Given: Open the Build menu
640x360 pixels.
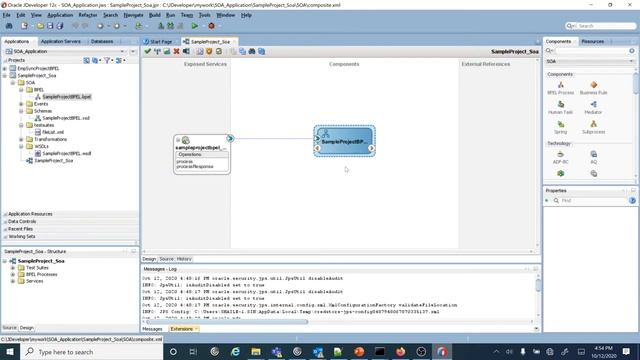Looking at the screenshot, I should 155,15.
